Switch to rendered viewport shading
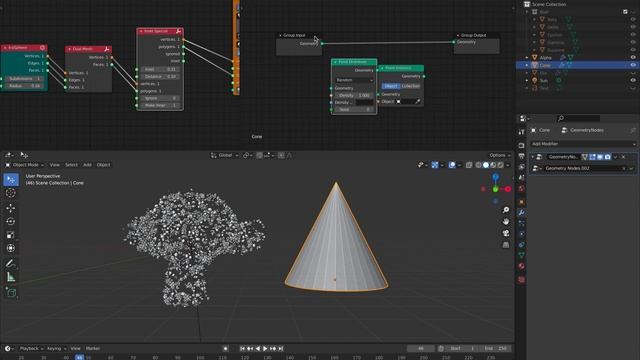 coord(500,165)
